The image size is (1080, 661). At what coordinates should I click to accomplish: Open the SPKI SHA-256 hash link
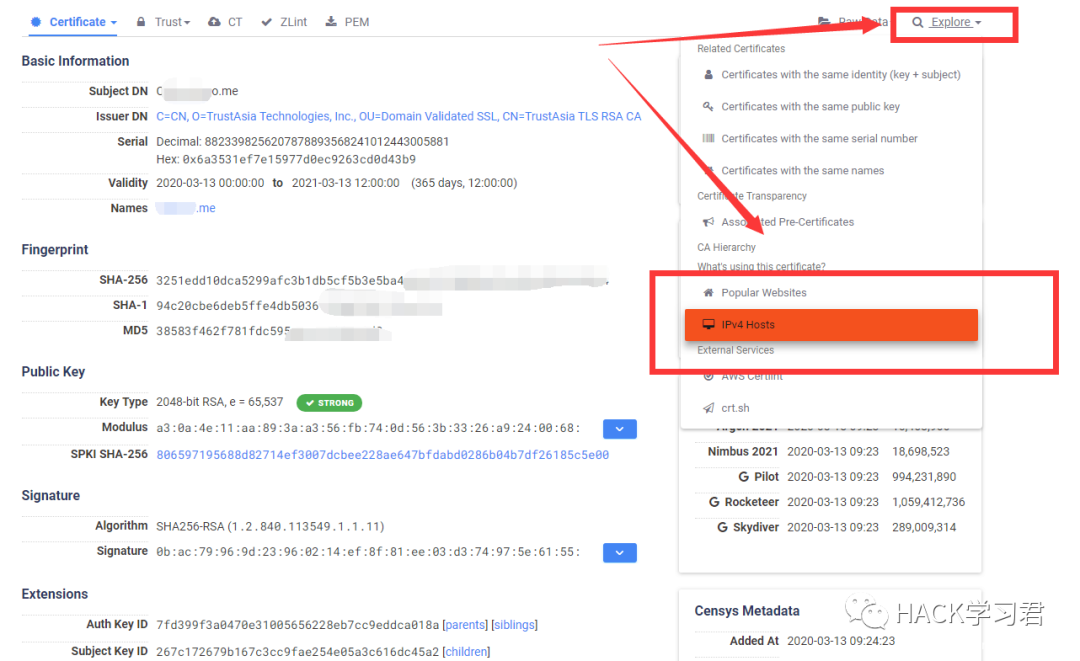pyautogui.click(x=382, y=455)
